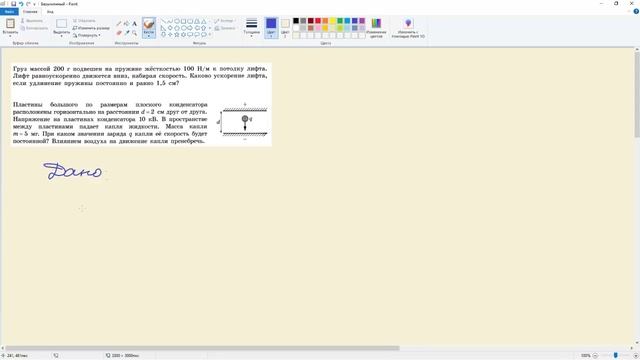Image resolution: width=640 pixels, height=360 pixels.
Task: Adjust the zoom slider thumb
Action: coord(616,356)
